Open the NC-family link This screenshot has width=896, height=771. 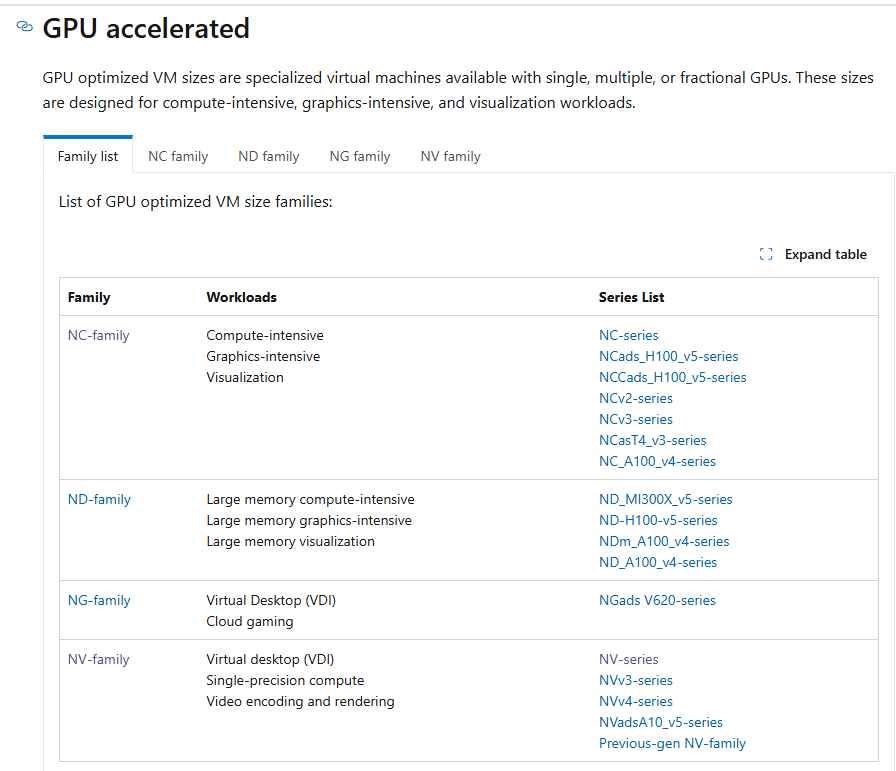tap(98, 336)
